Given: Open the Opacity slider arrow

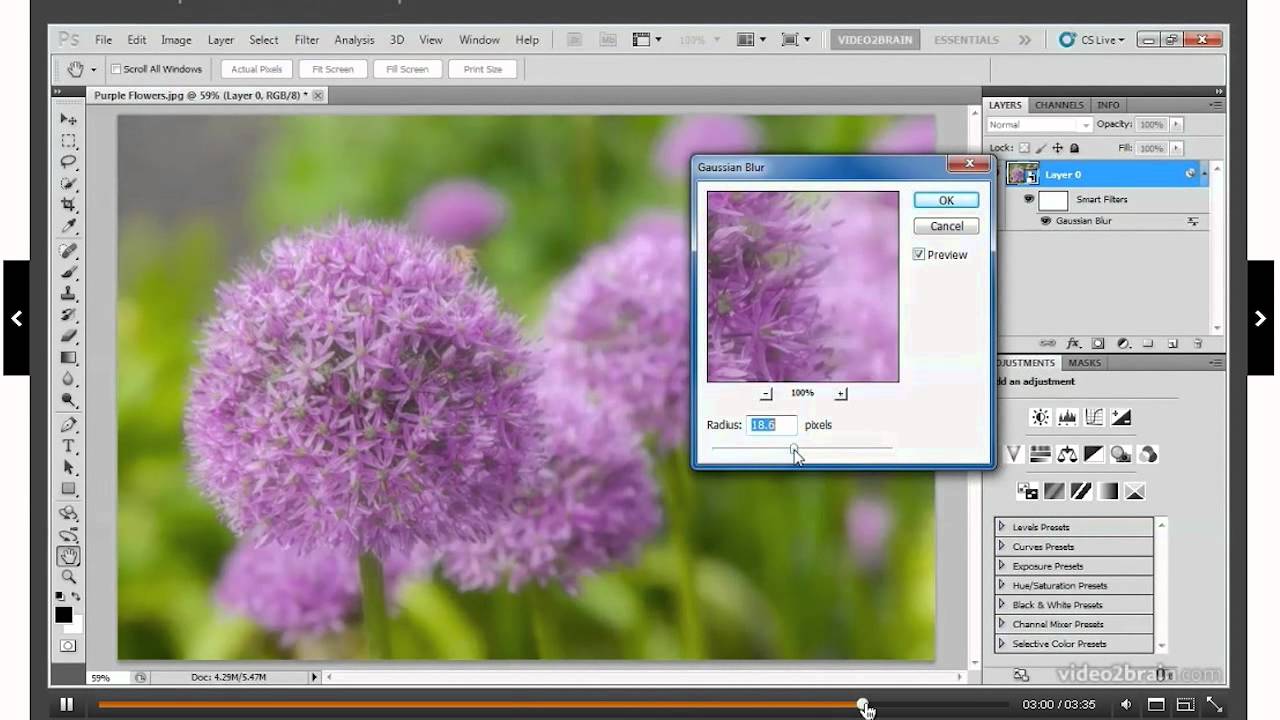Looking at the screenshot, I should pos(1176,125).
